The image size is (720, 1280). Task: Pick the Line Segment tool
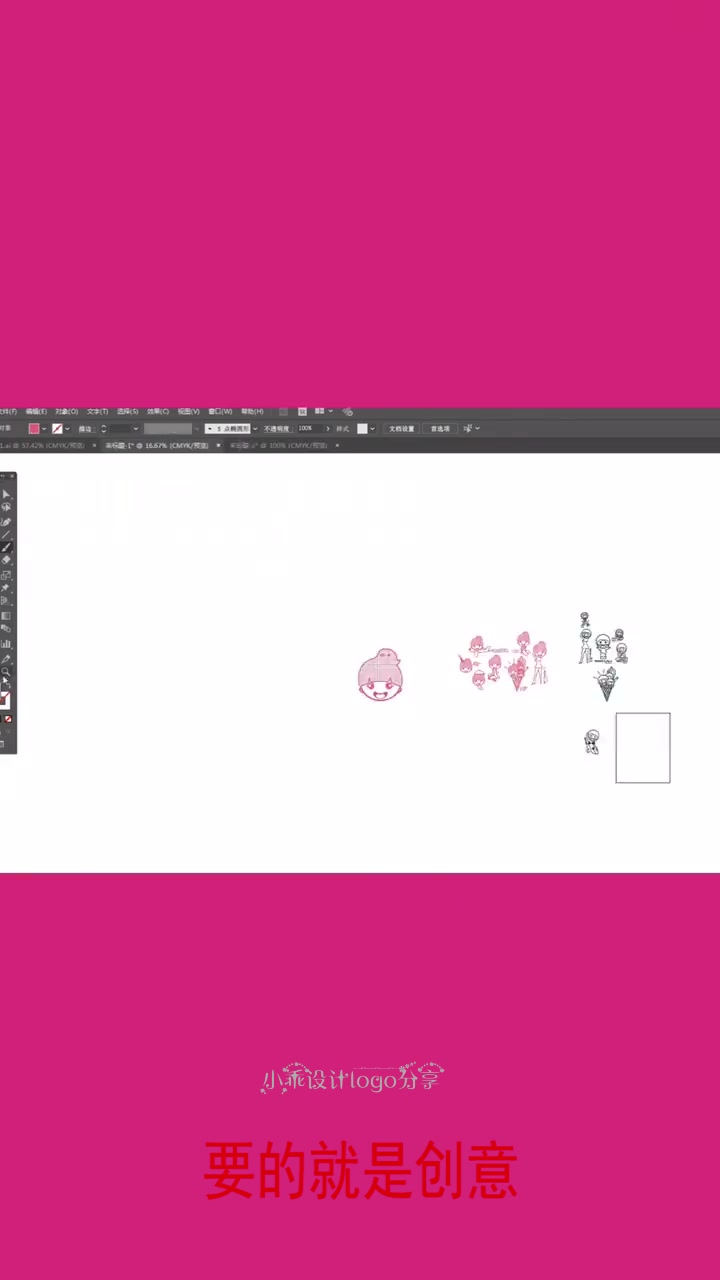click(6, 535)
